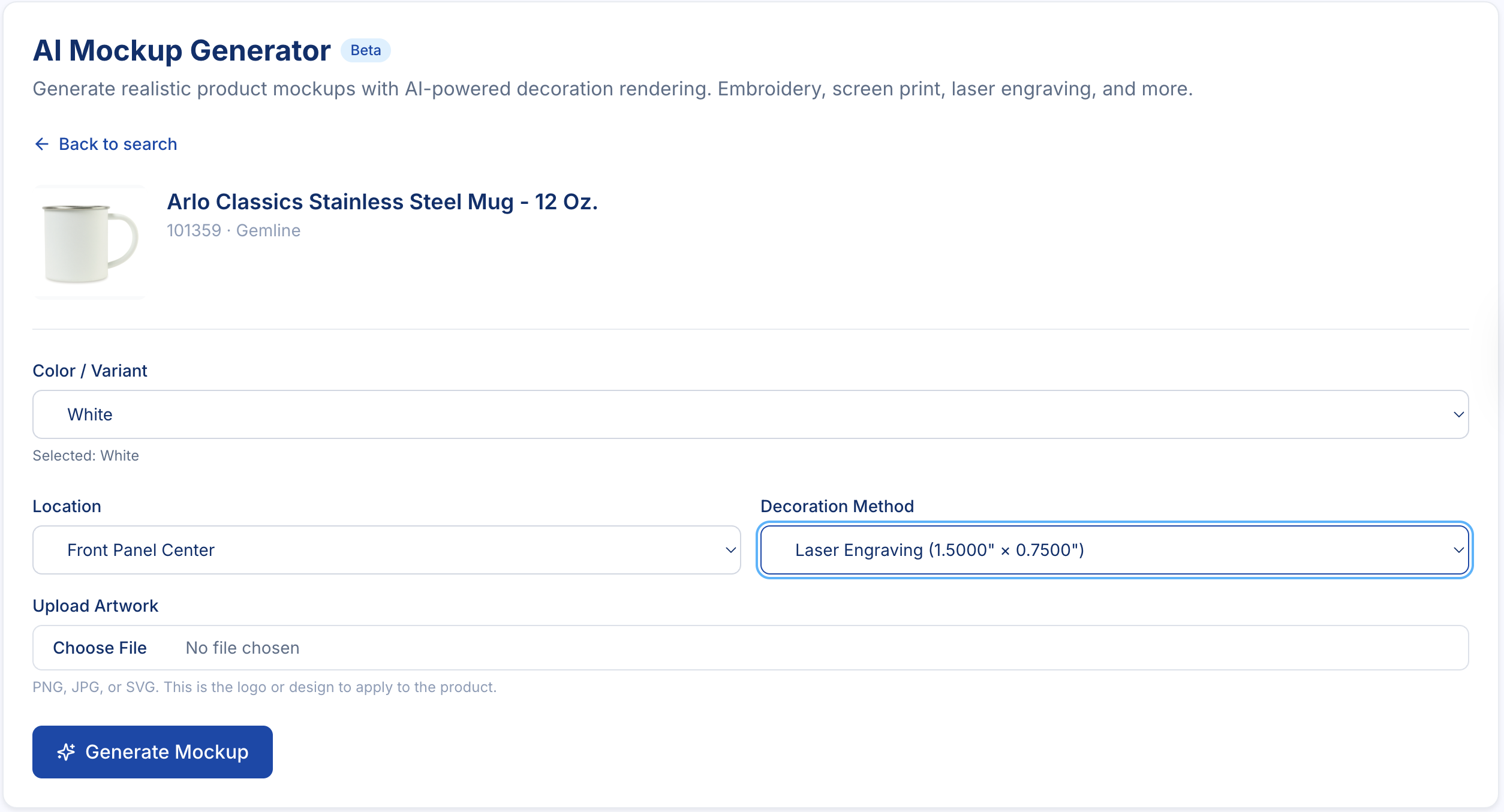Click the Upload Artwork section label
1504x812 pixels.
click(x=95, y=606)
